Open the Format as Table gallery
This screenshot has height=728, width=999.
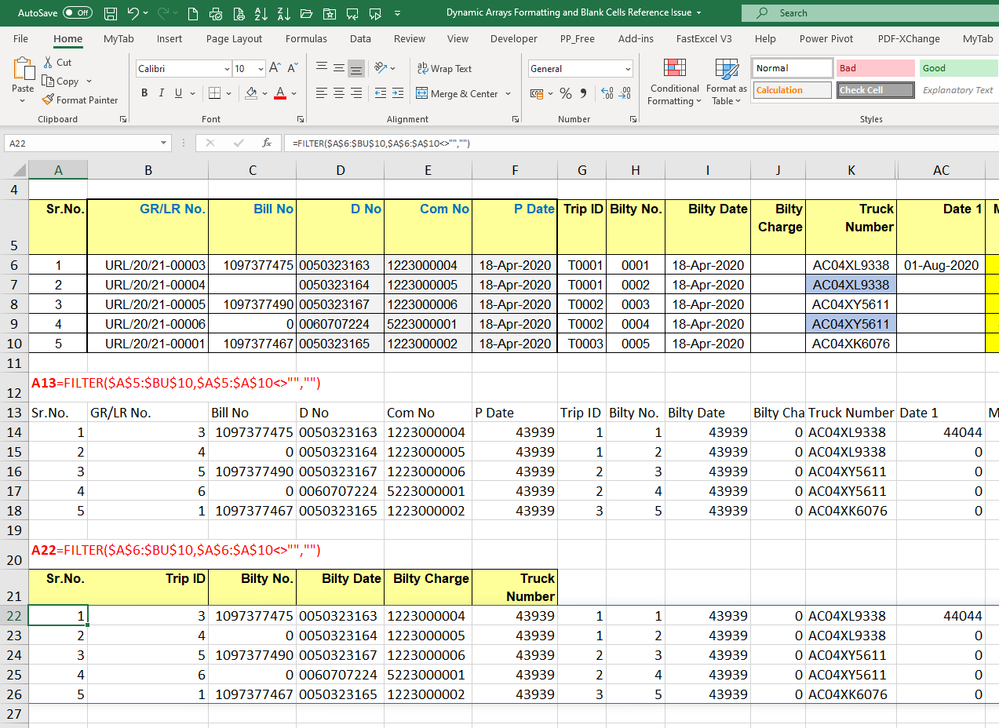click(x=726, y=82)
